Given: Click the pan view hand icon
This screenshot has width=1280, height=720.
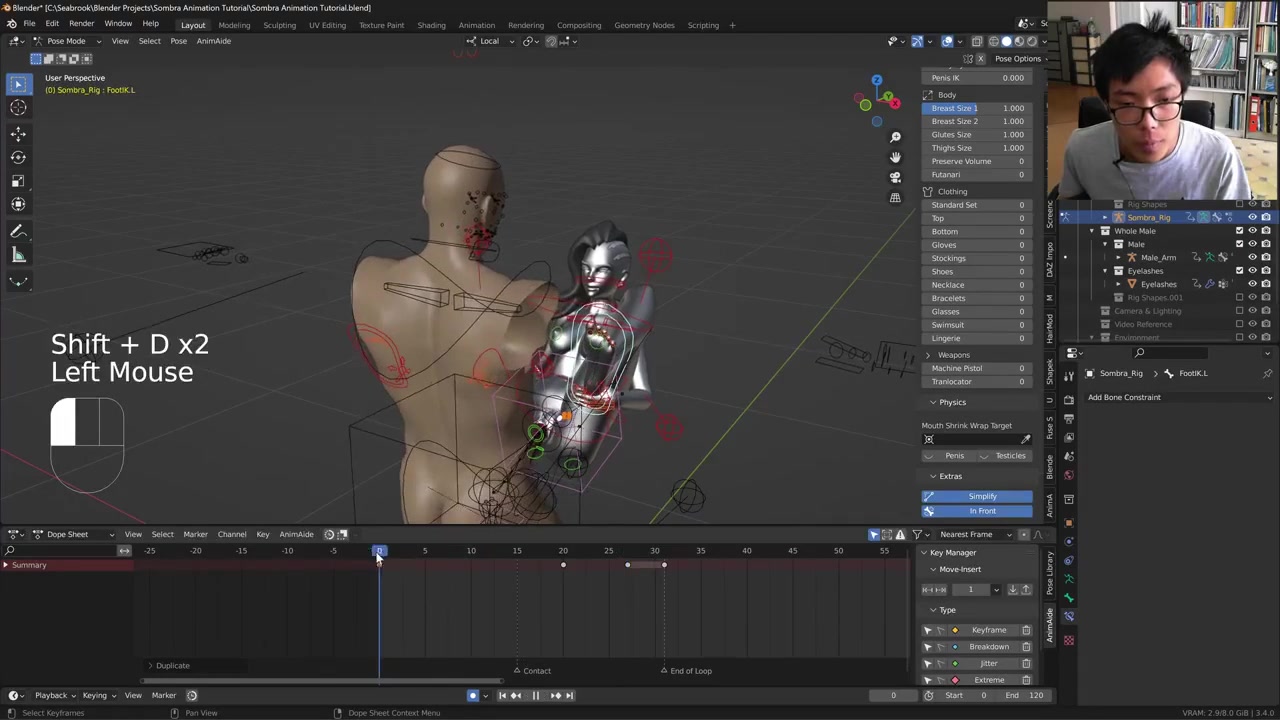Looking at the screenshot, I should 895,157.
